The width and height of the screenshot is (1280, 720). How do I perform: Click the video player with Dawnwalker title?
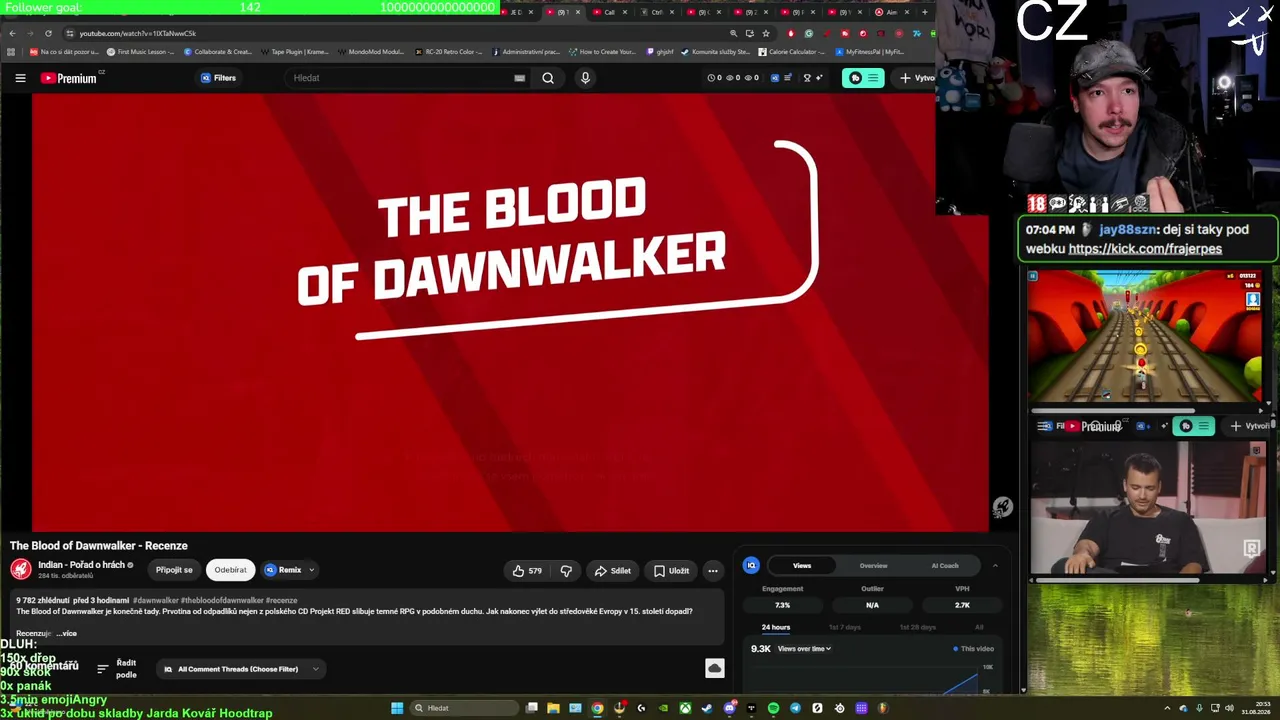point(510,312)
